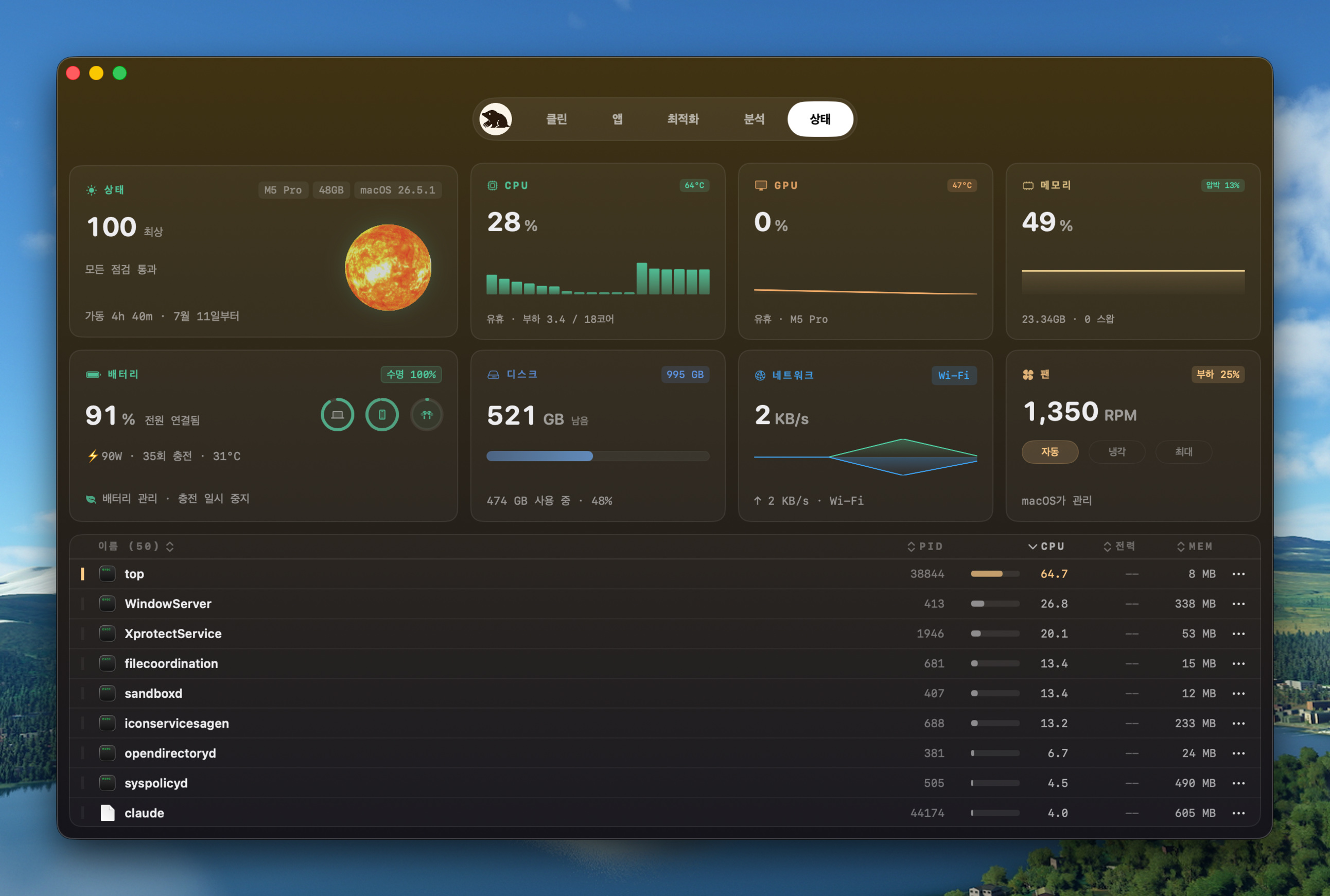Select the 최대 fan mode
Viewport: 1330px width, 896px height.
click(1184, 451)
